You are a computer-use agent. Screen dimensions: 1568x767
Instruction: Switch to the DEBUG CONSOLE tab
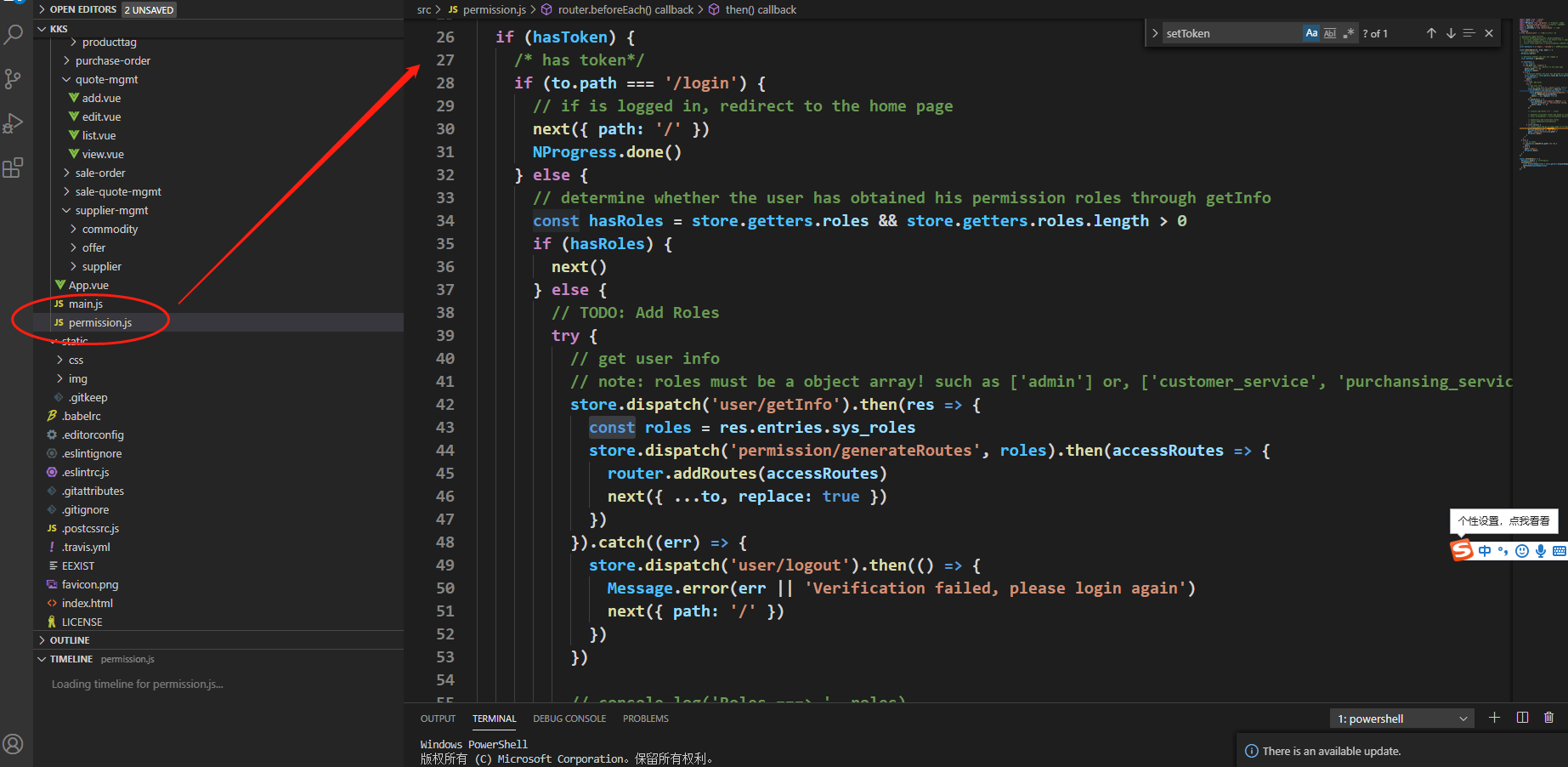[x=569, y=719]
